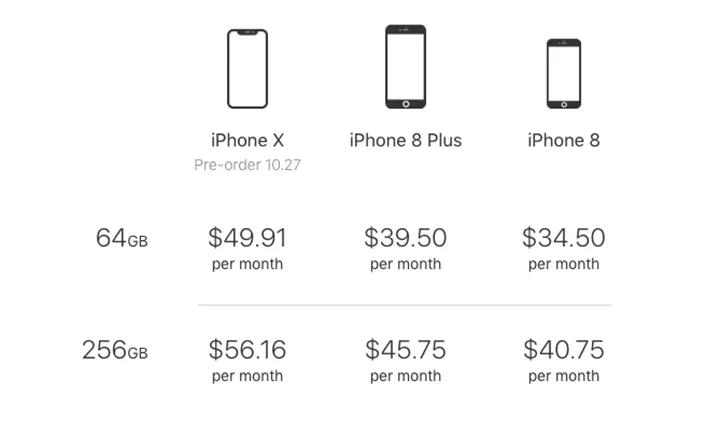
Task: Click 'per month' under $39.50
Action: pos(405,265)
